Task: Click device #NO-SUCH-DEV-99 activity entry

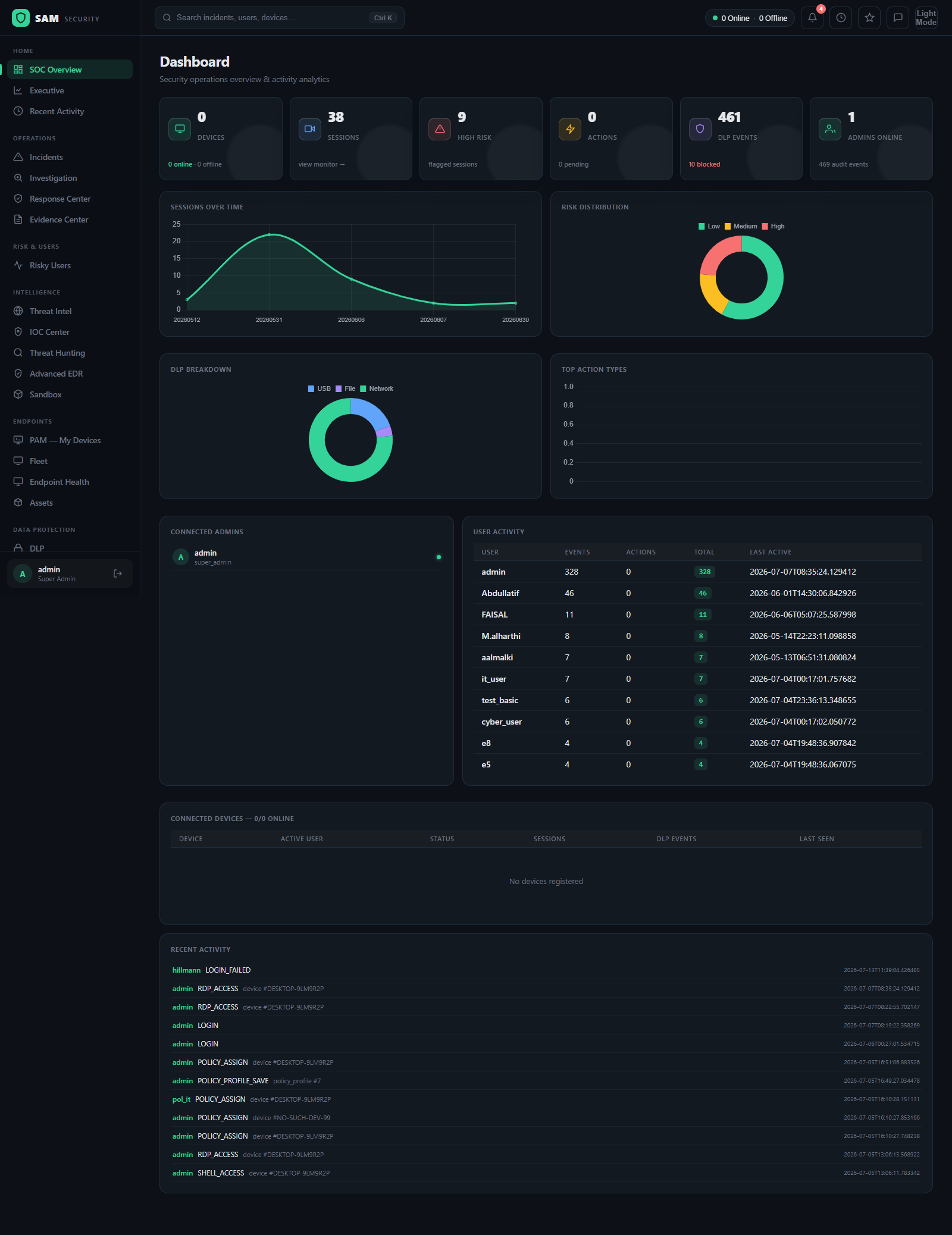Action: point(546,1118)
